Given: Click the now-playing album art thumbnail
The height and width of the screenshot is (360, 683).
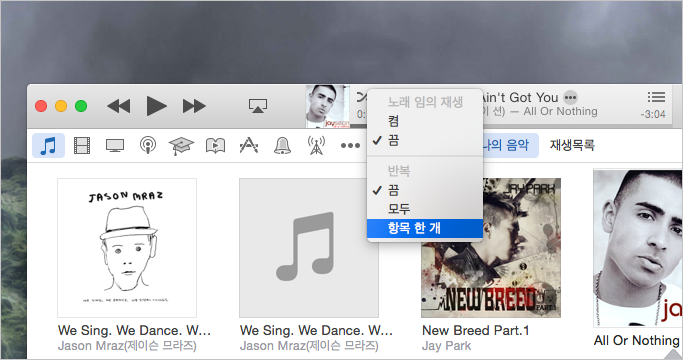Looking at the screenshot, I should (x=328, y=106).
